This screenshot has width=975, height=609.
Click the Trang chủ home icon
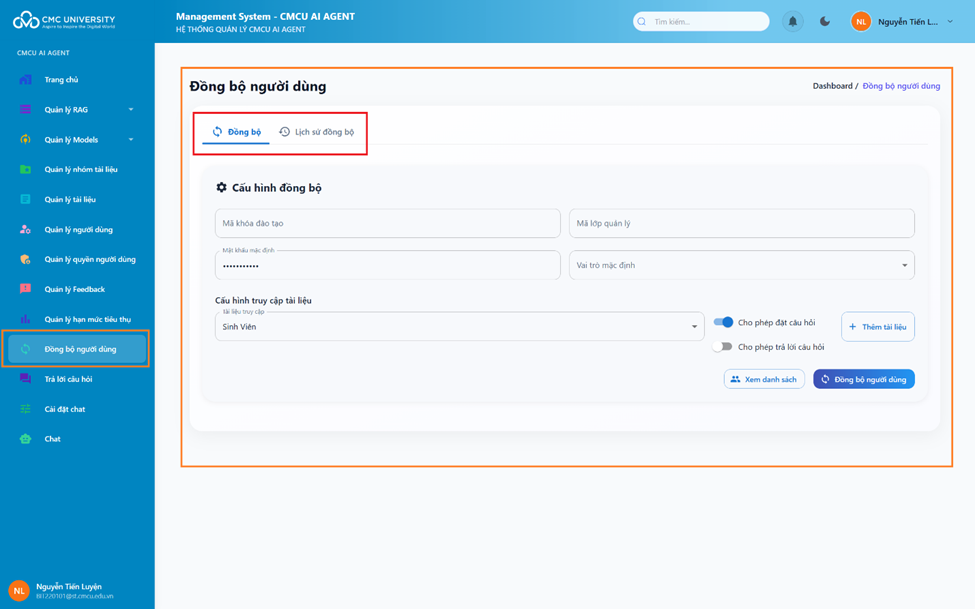point(26,80)
